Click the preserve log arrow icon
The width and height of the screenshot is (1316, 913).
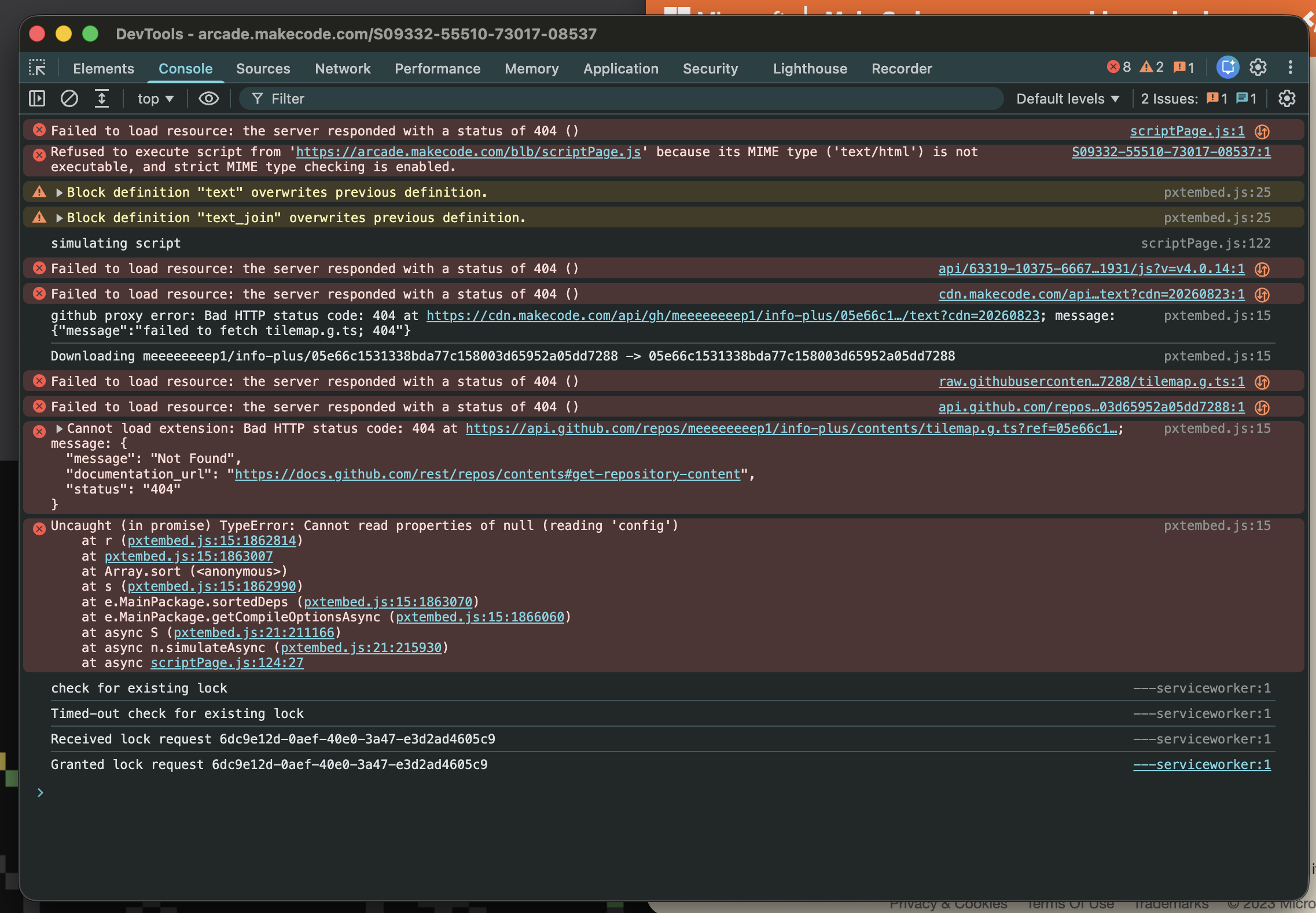102,98
